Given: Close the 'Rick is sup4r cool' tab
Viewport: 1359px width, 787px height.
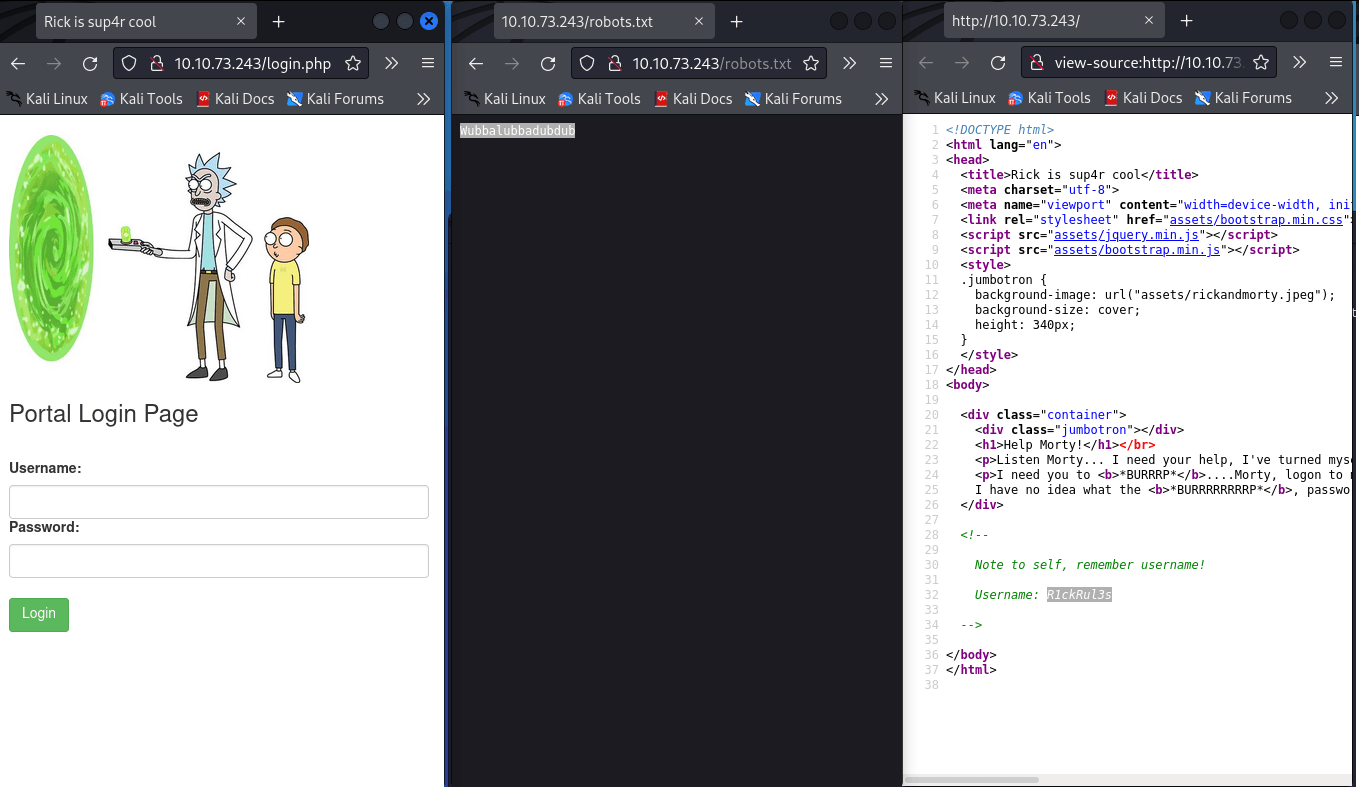Looking at the screenshot, I should [x=242, y=21].
